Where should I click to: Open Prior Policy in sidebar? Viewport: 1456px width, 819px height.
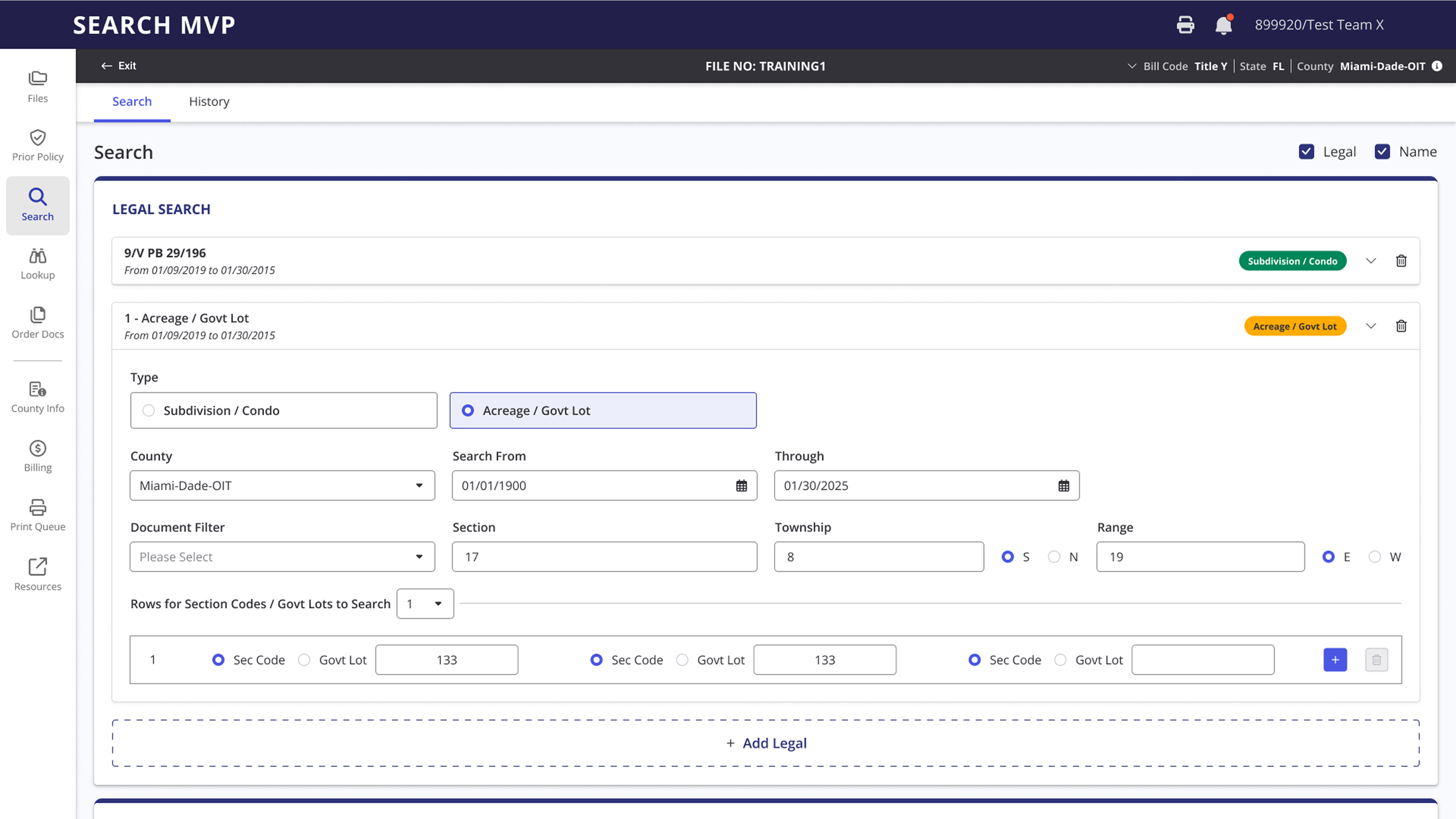click(x=38, y=146)
